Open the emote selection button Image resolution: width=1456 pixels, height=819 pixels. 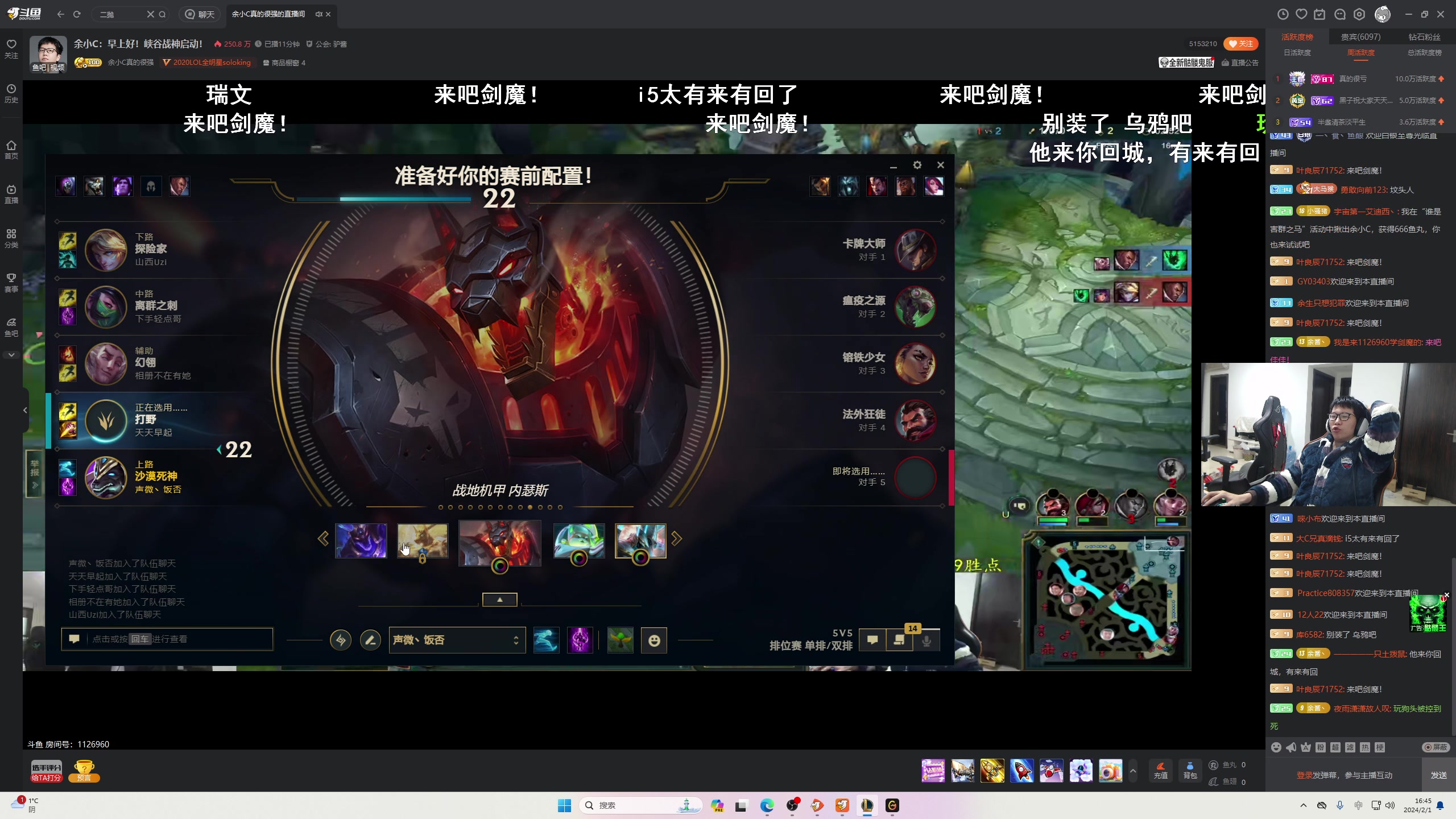click(654, 640)
